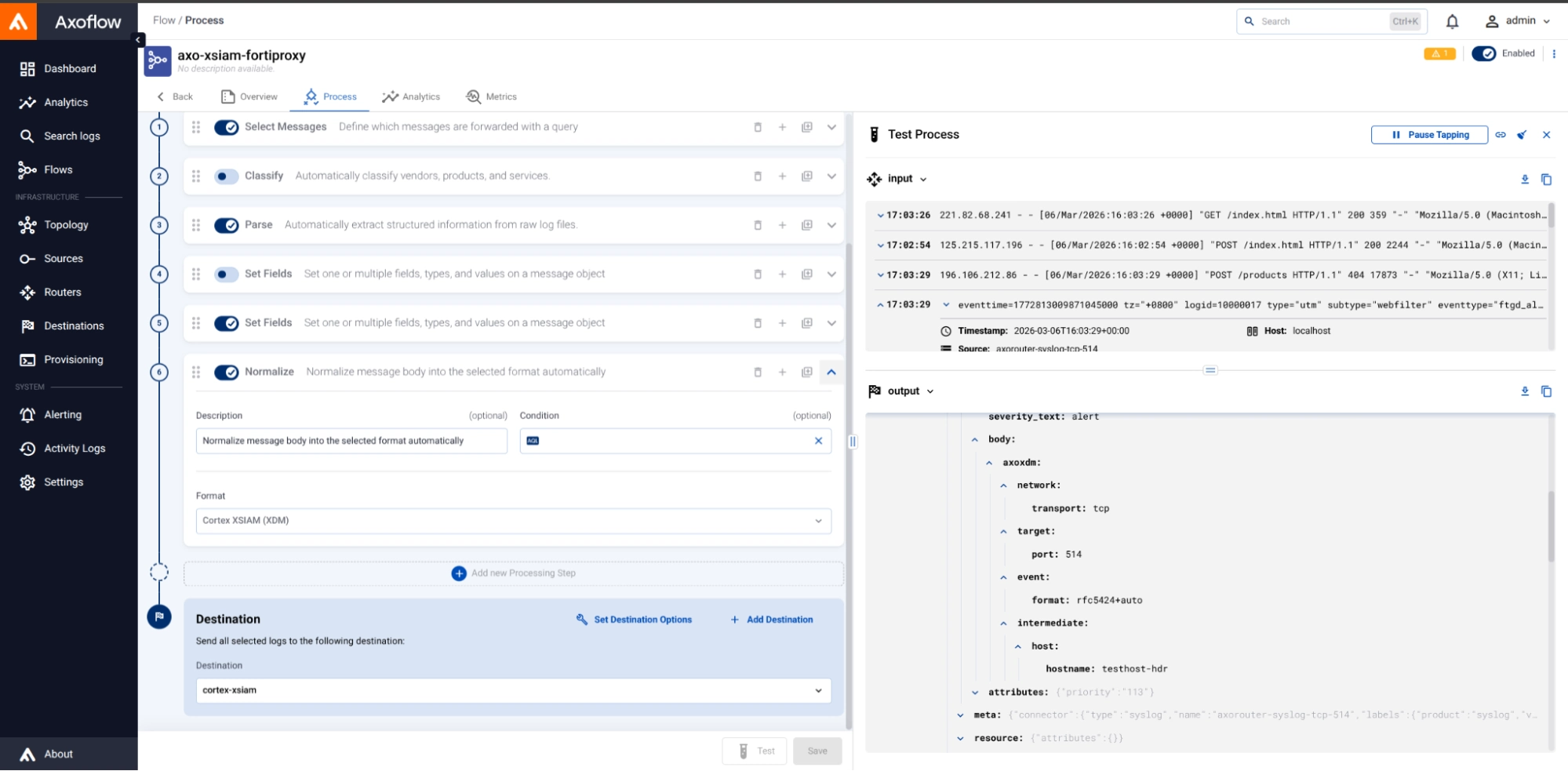The width and height of the screenshot is (1568, 771).
Task: Expand the attributes node in output
Action: click(x=975, y=693)
